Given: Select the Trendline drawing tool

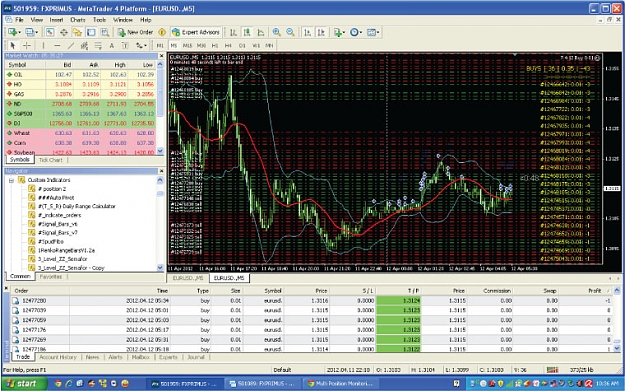Looking at the screenshot, I should point(71,46).
